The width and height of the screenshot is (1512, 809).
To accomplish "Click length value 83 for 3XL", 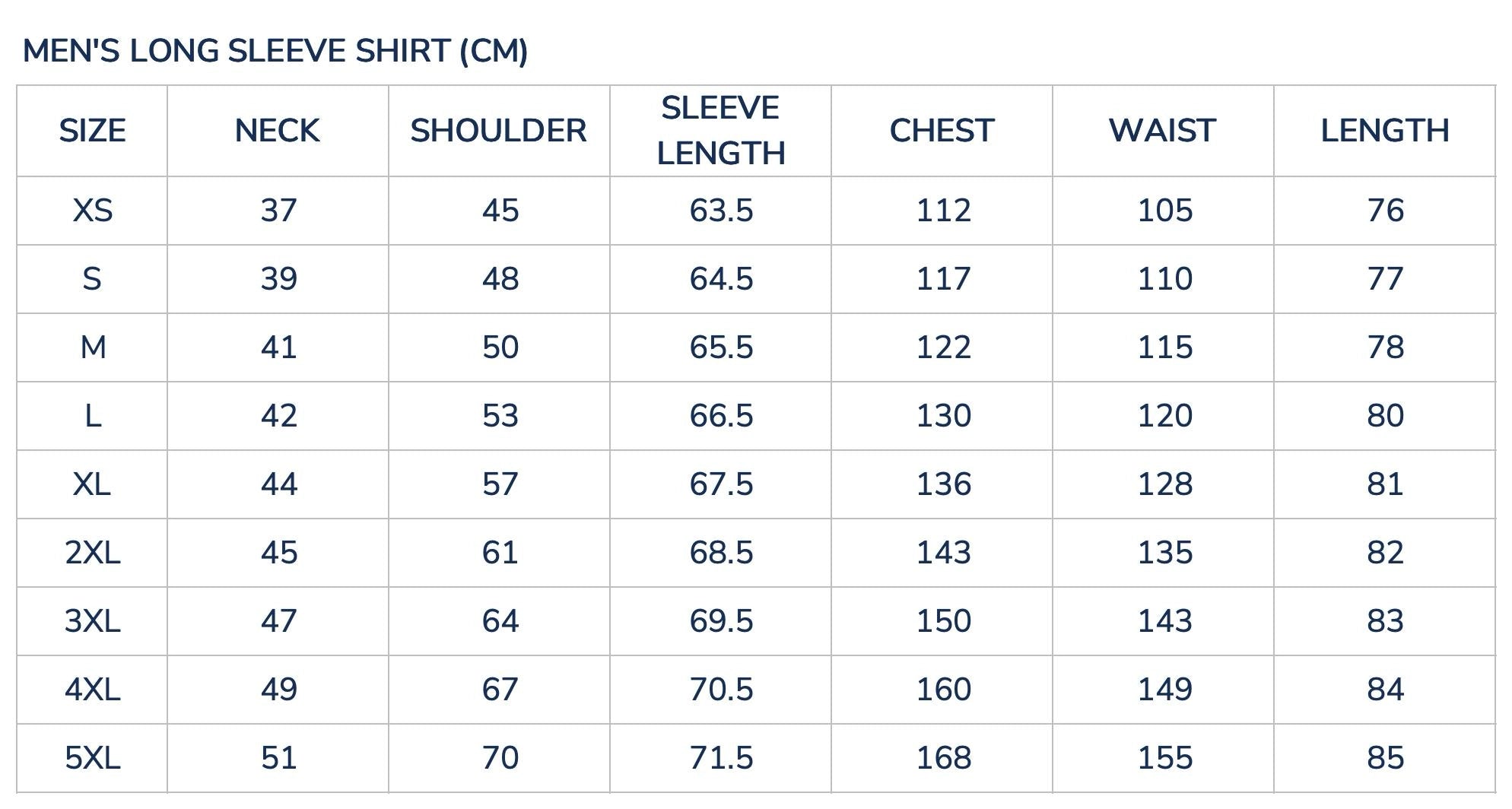I will (1385, 621).
